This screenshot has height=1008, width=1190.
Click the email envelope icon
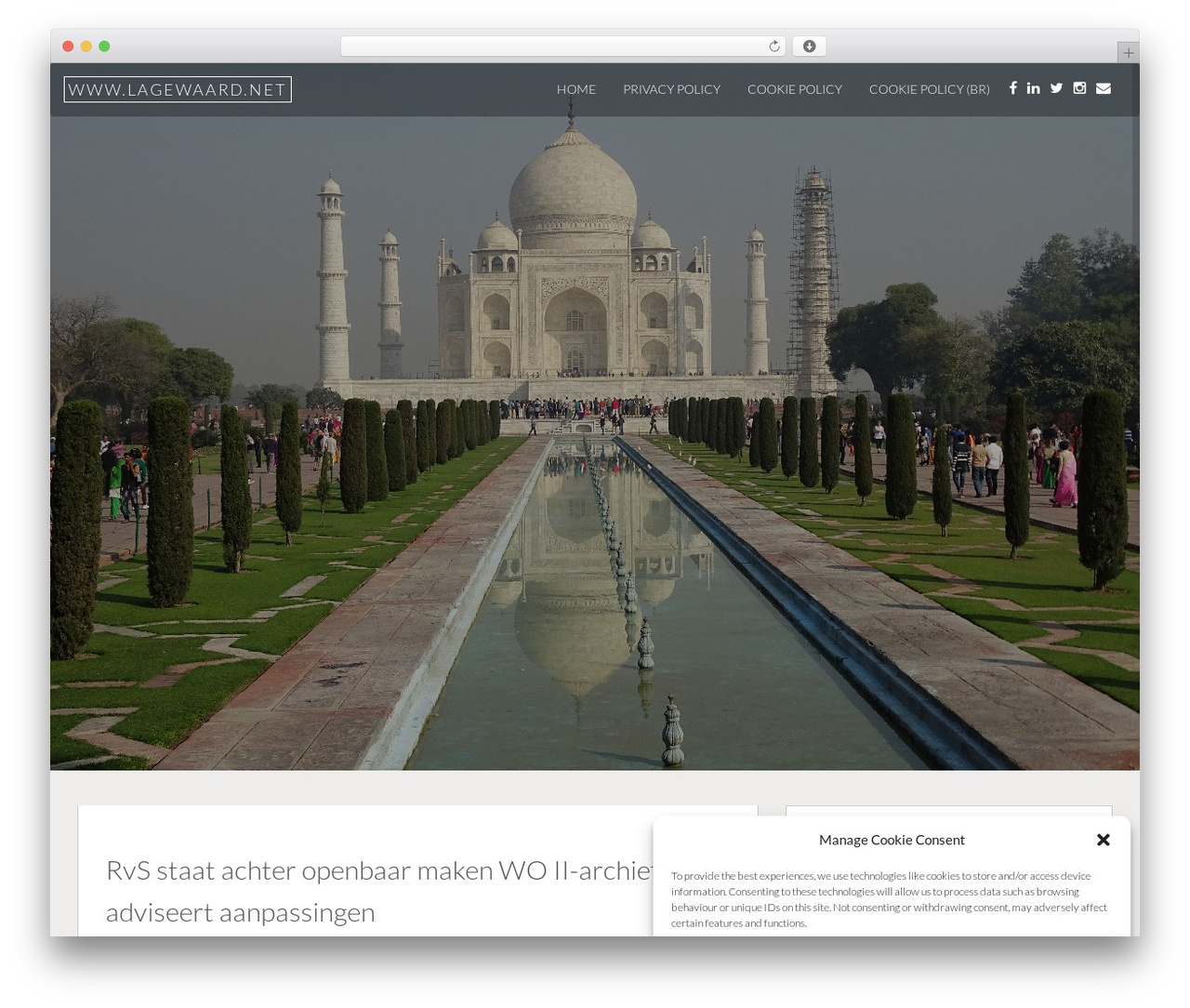pyautogui.click(x=1104, y=88)
